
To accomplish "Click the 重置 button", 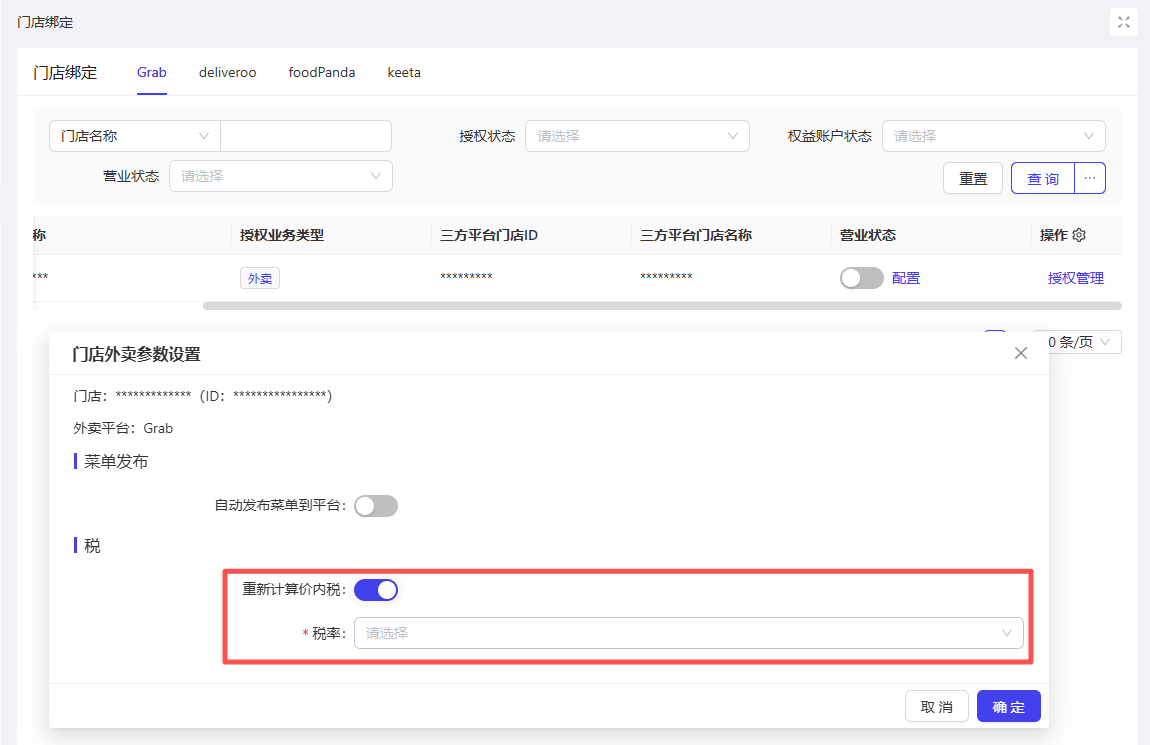I will [x=973, y=178].
